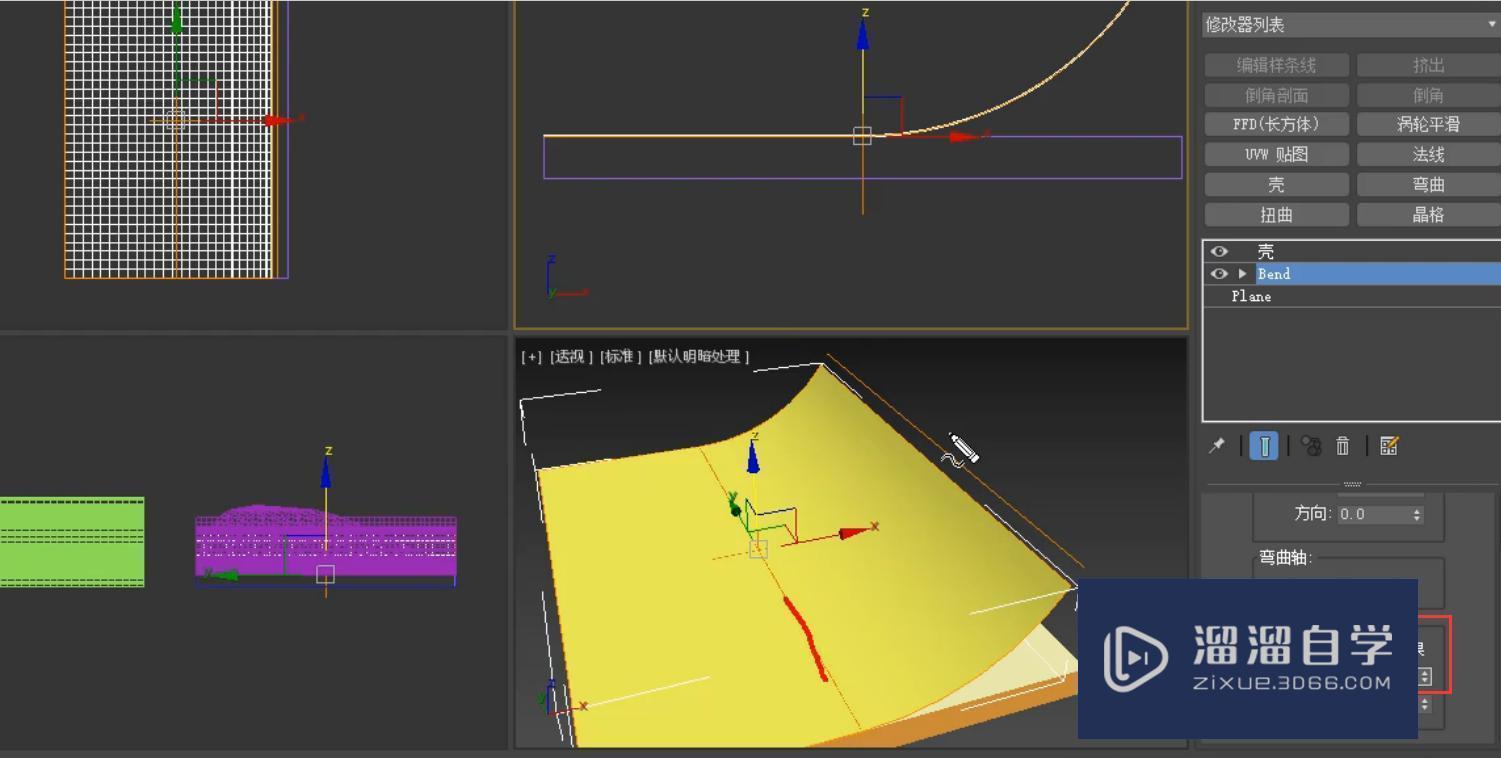1501x758 pixels.
Task: Click the blue Z-axis arrow in left viewport
Action: (x=326, y=474)
